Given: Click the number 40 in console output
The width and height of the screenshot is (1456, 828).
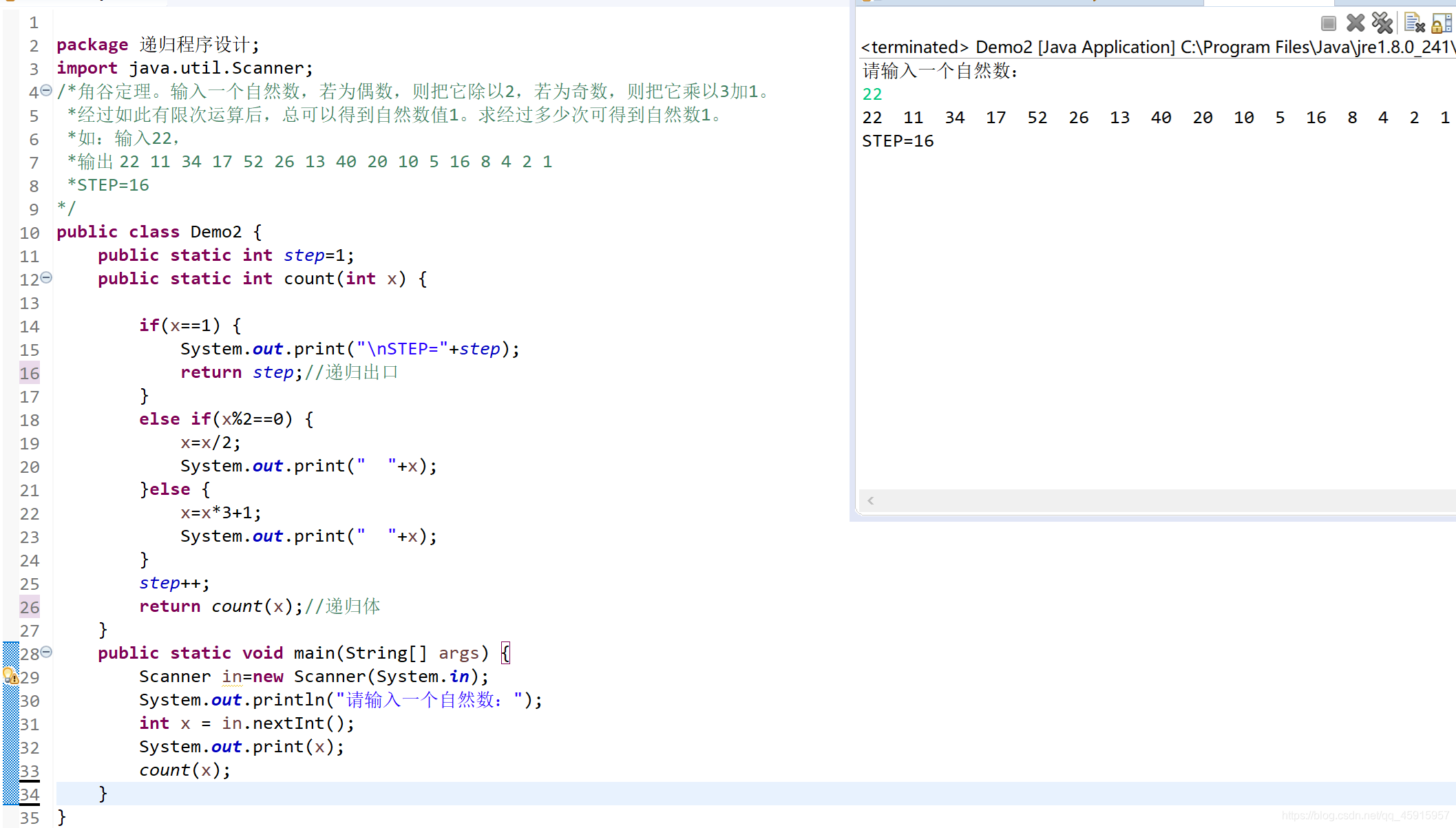Looking at the screenshot, I should 1161,118.
